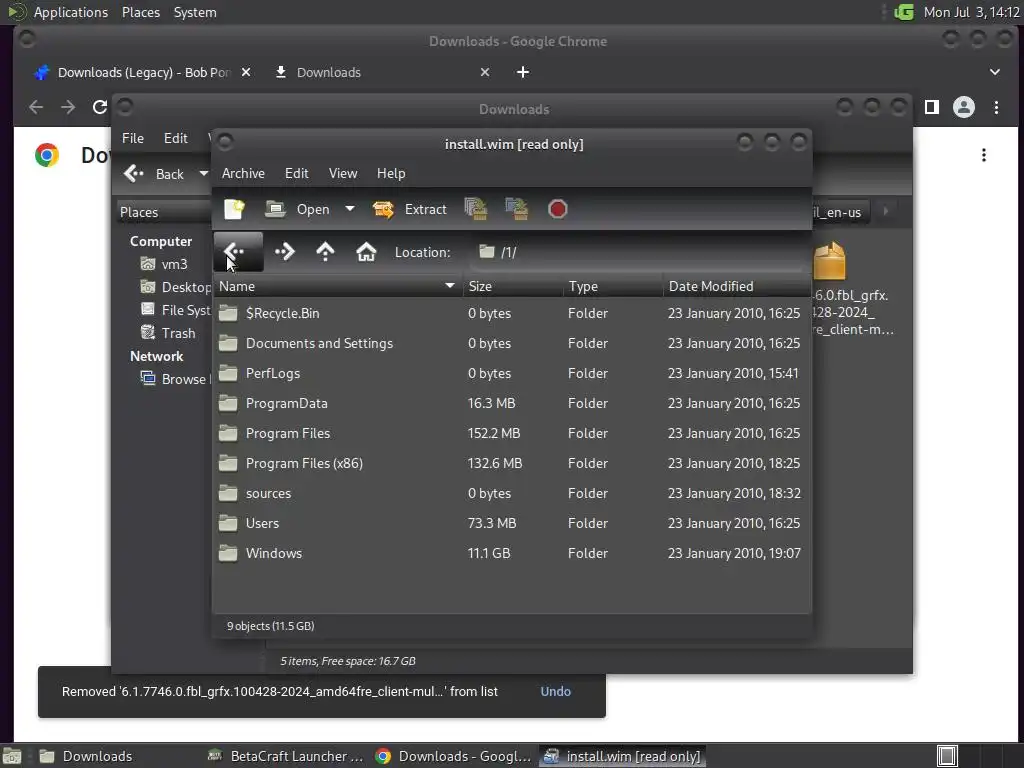The image size is (1024, 768).
Task: Go back using the archive back arrow
Action: 238,252
